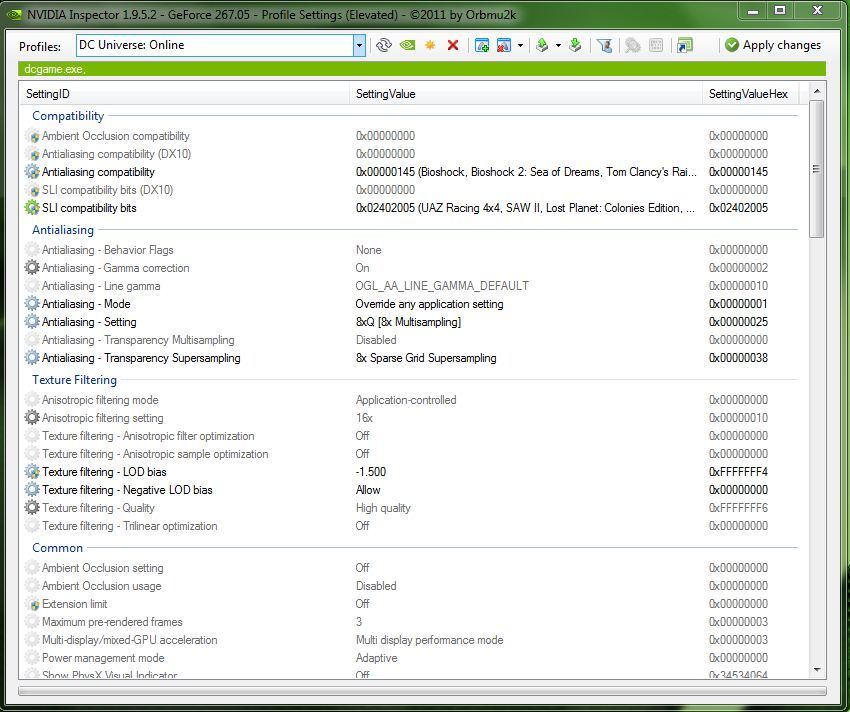Viewport: 850px width, 712px height.
Task: Collapse the Compatibility group header
Action: coord(68,116)
